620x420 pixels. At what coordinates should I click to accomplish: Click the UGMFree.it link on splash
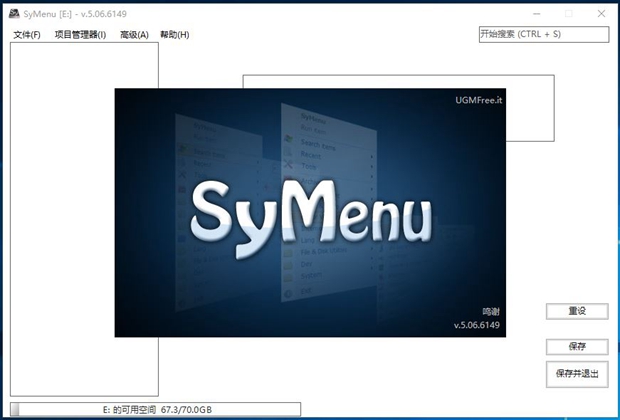click(478, 100)
